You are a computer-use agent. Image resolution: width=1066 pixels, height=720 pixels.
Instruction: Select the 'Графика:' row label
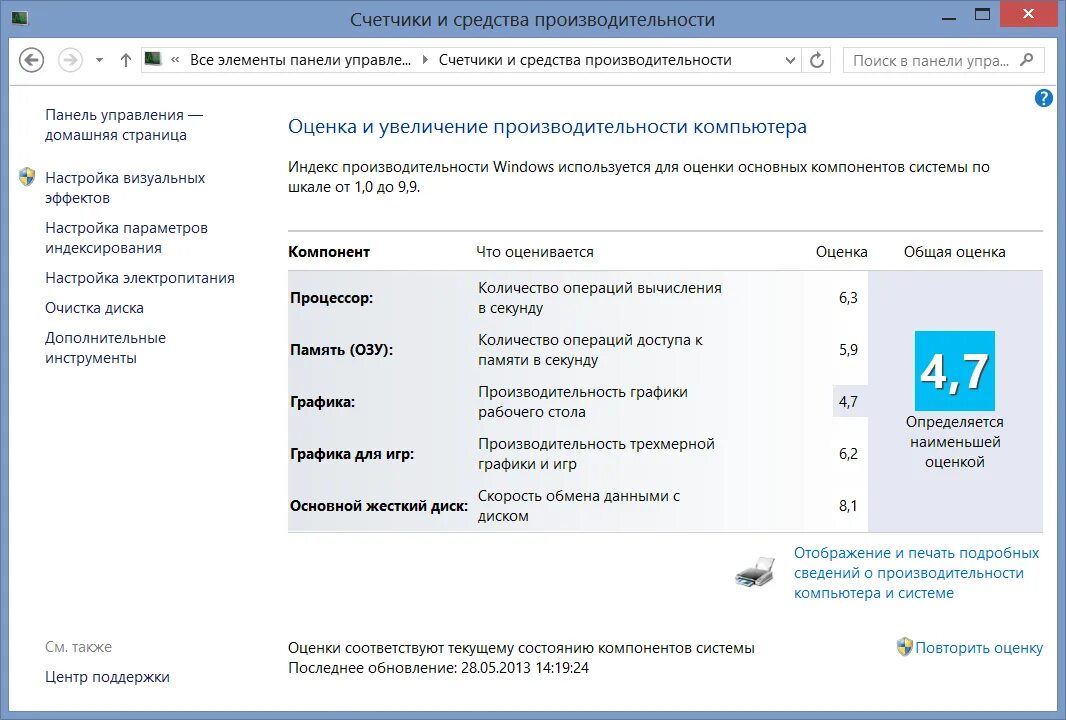pyautogui.click(x=322, y=402)
